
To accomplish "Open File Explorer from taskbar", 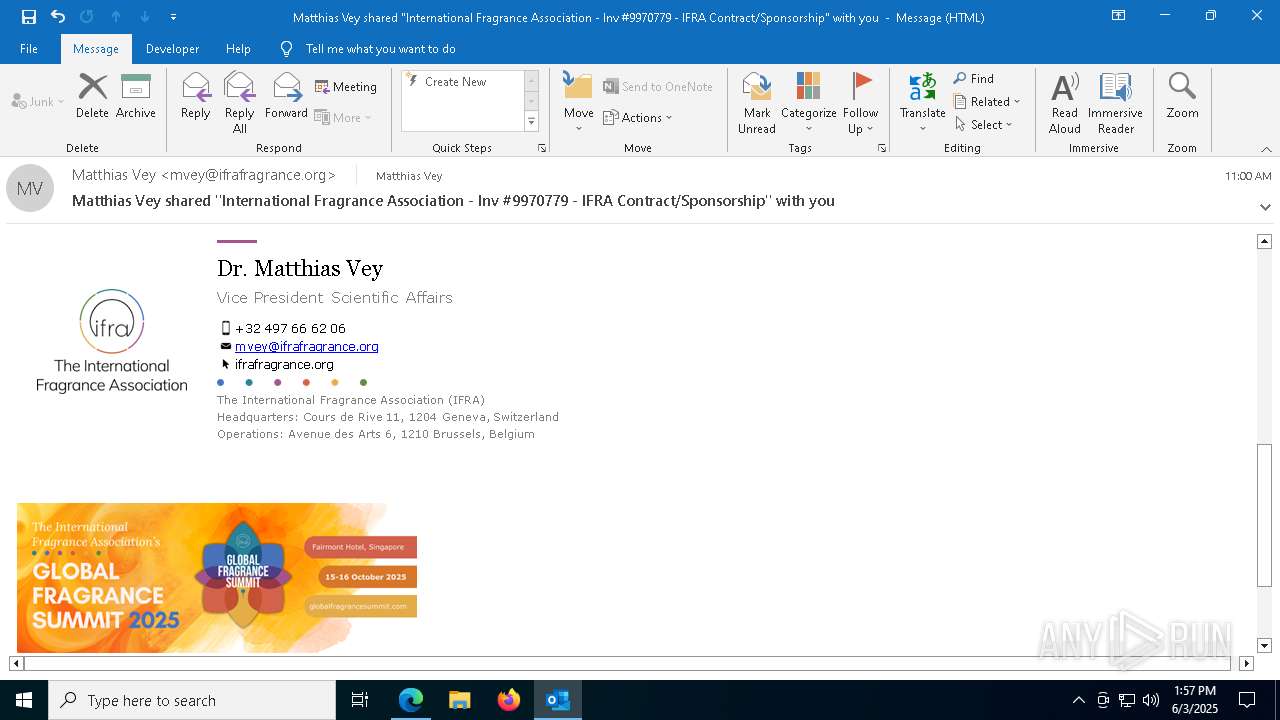I will (x=459, y=700).
